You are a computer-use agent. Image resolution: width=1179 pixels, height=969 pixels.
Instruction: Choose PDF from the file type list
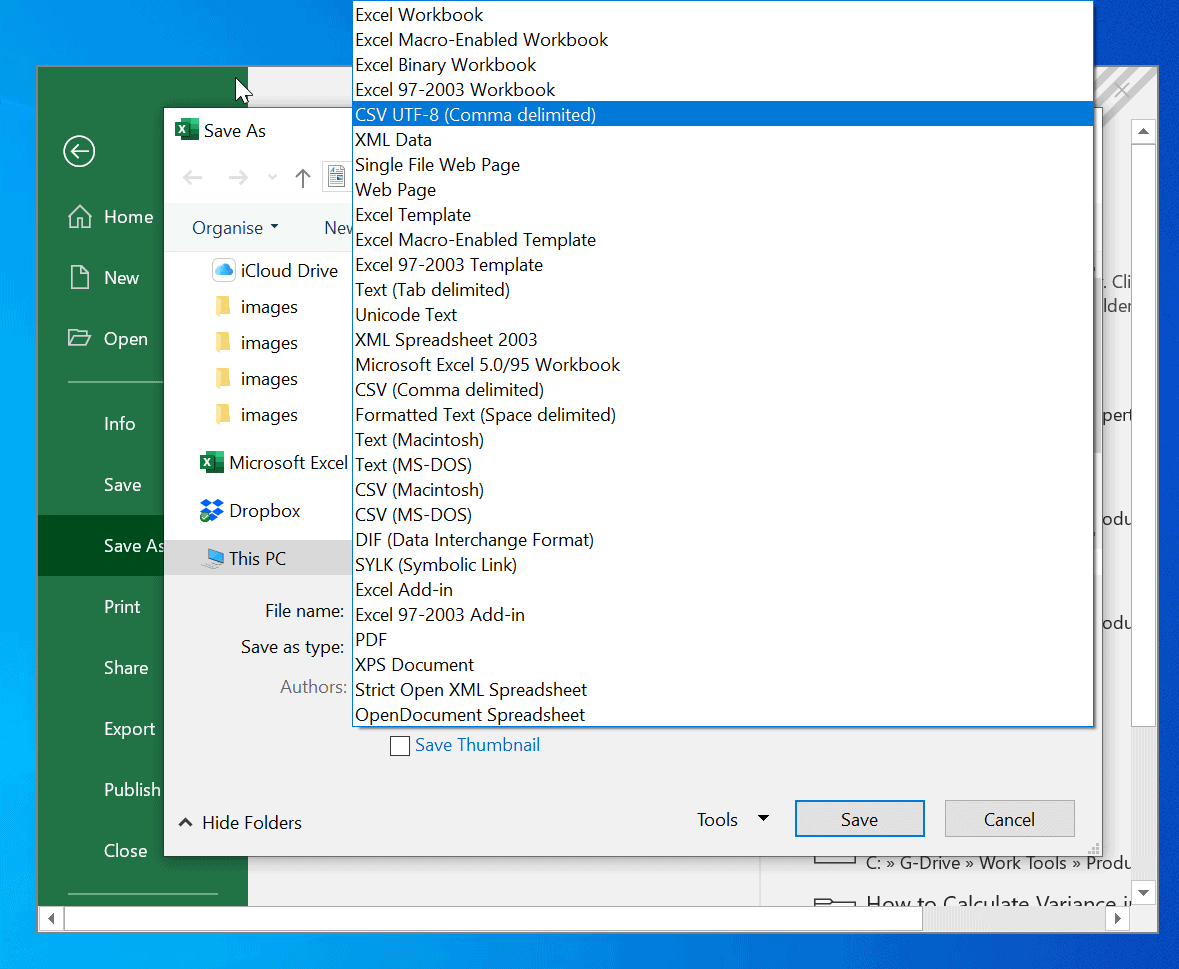pyautogui.click(x=371, y=639)
